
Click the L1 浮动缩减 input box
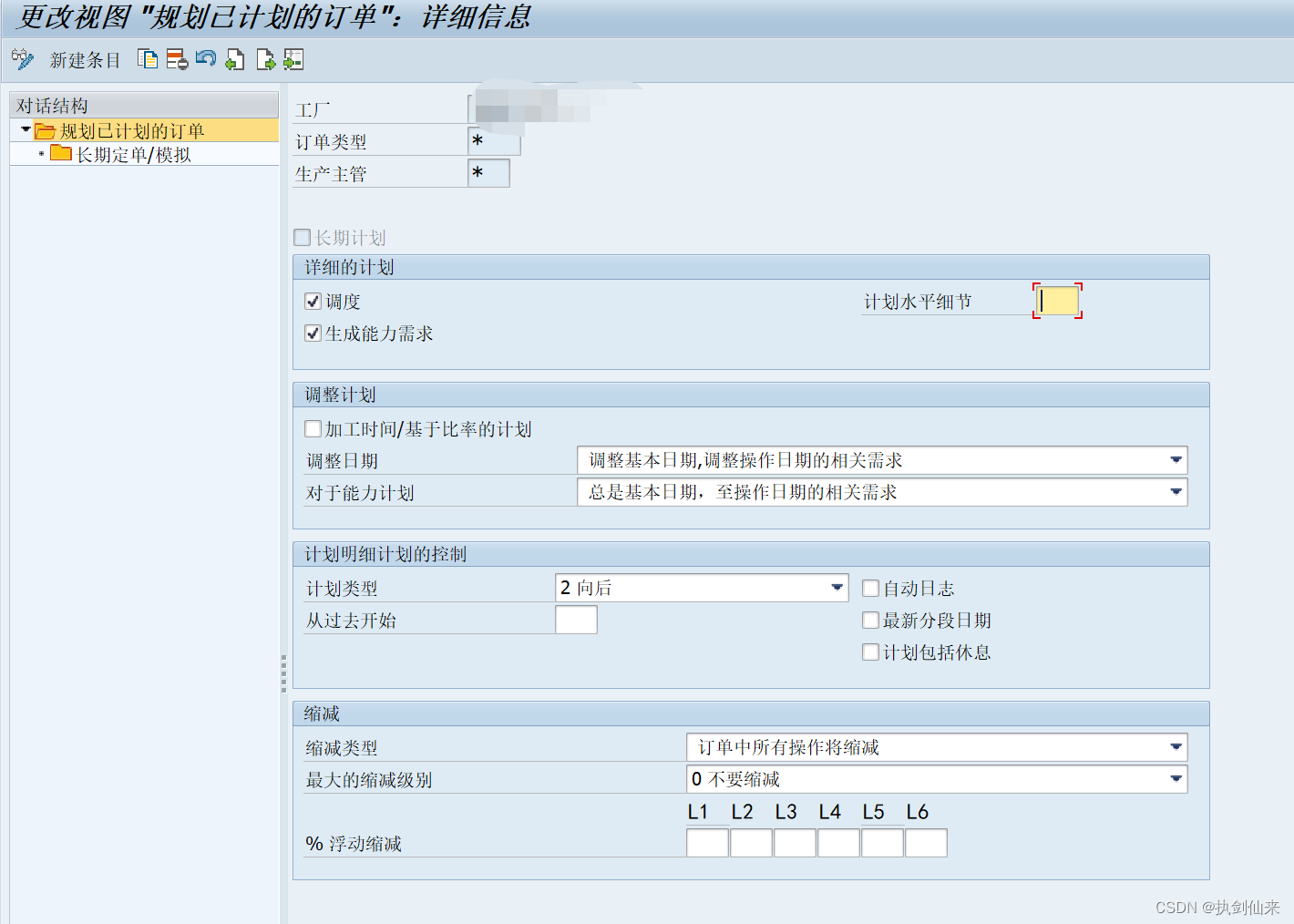coord(706,843)
